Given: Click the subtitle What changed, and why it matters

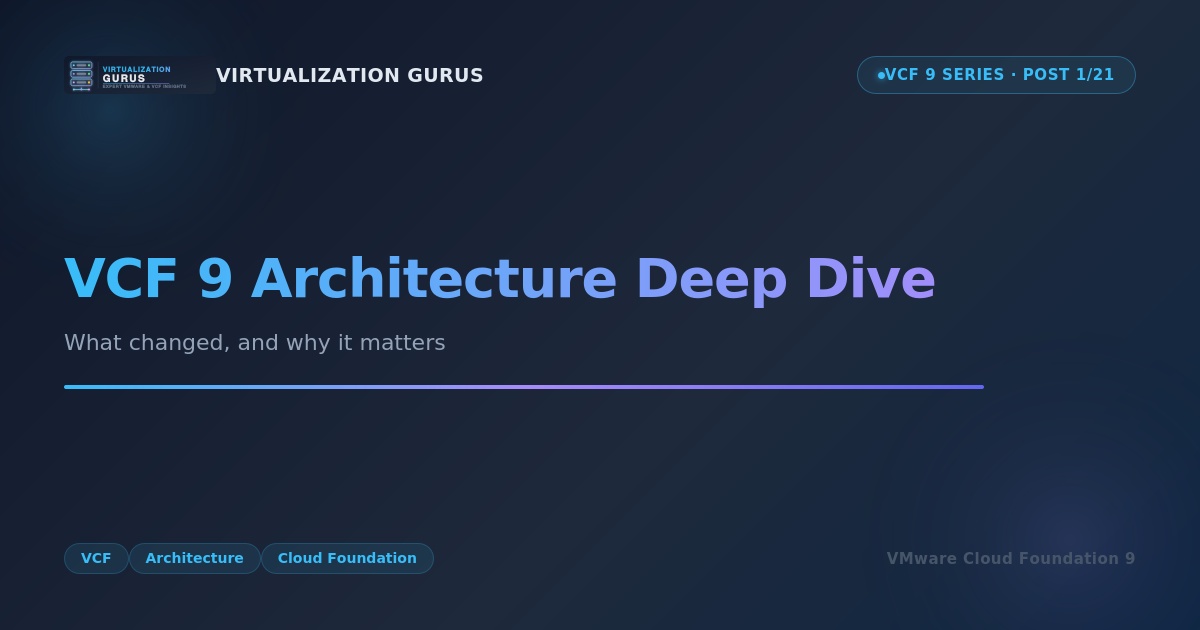Looking at the screenshot, I should point(255,343).
